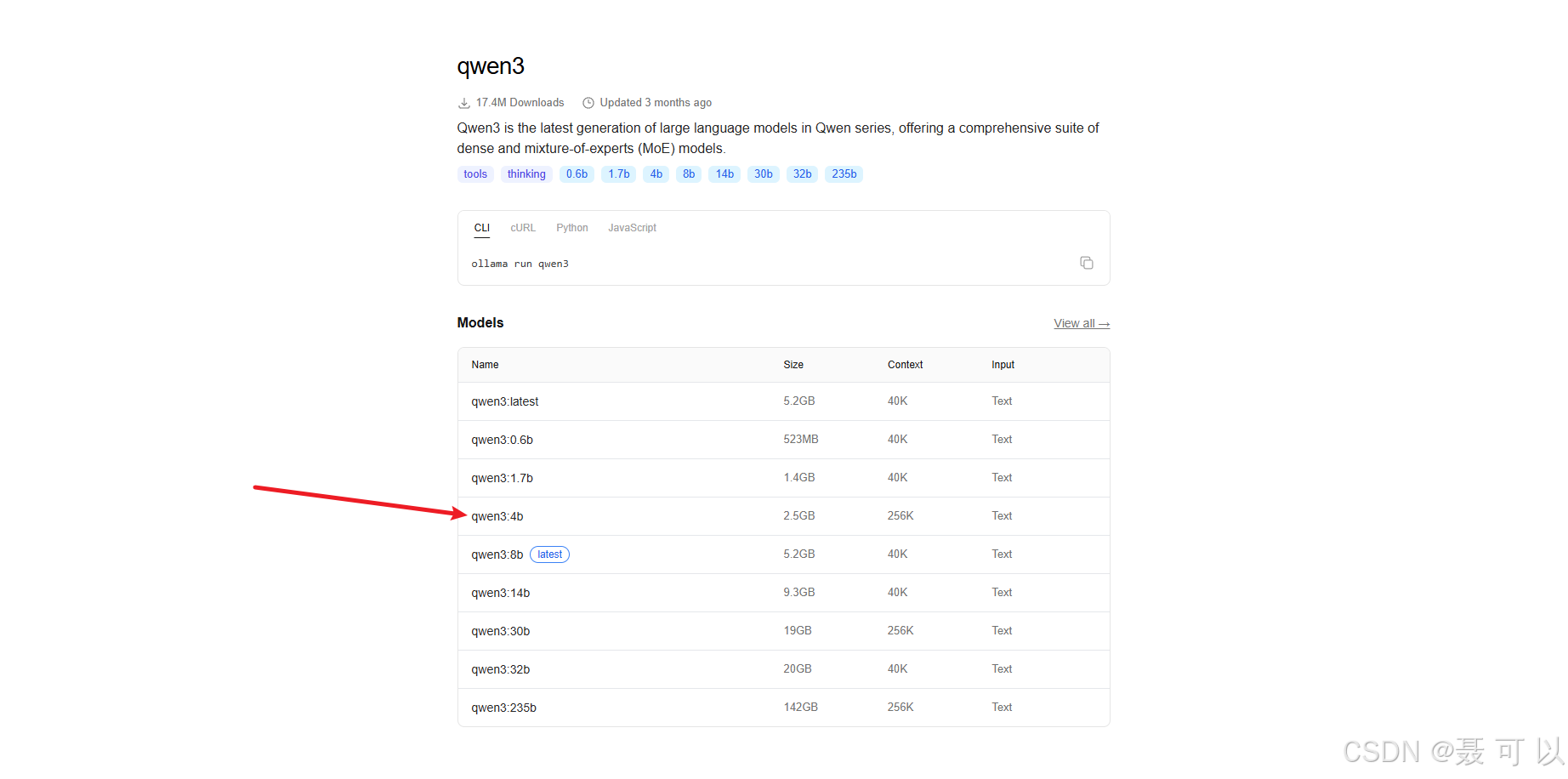1568x779 pixels.
Task: Select the 30b size tag
Action: [x=764, y=174]
